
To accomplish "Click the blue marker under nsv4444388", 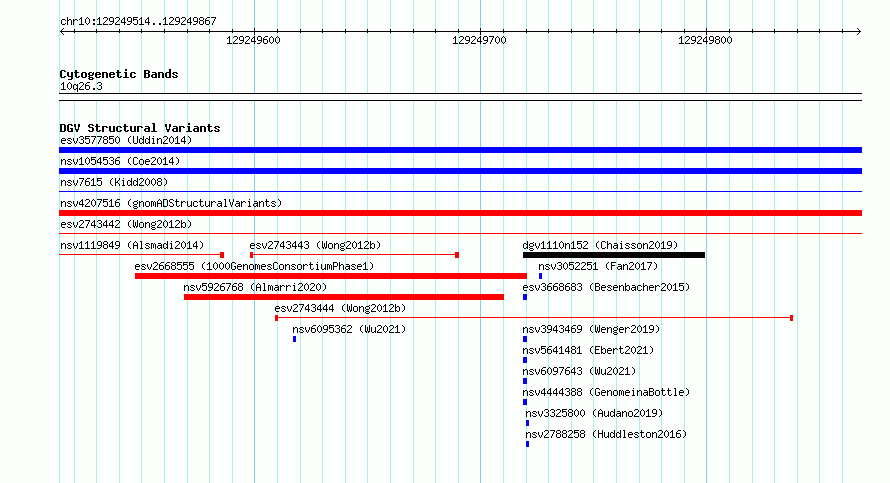I will [525, 402].
